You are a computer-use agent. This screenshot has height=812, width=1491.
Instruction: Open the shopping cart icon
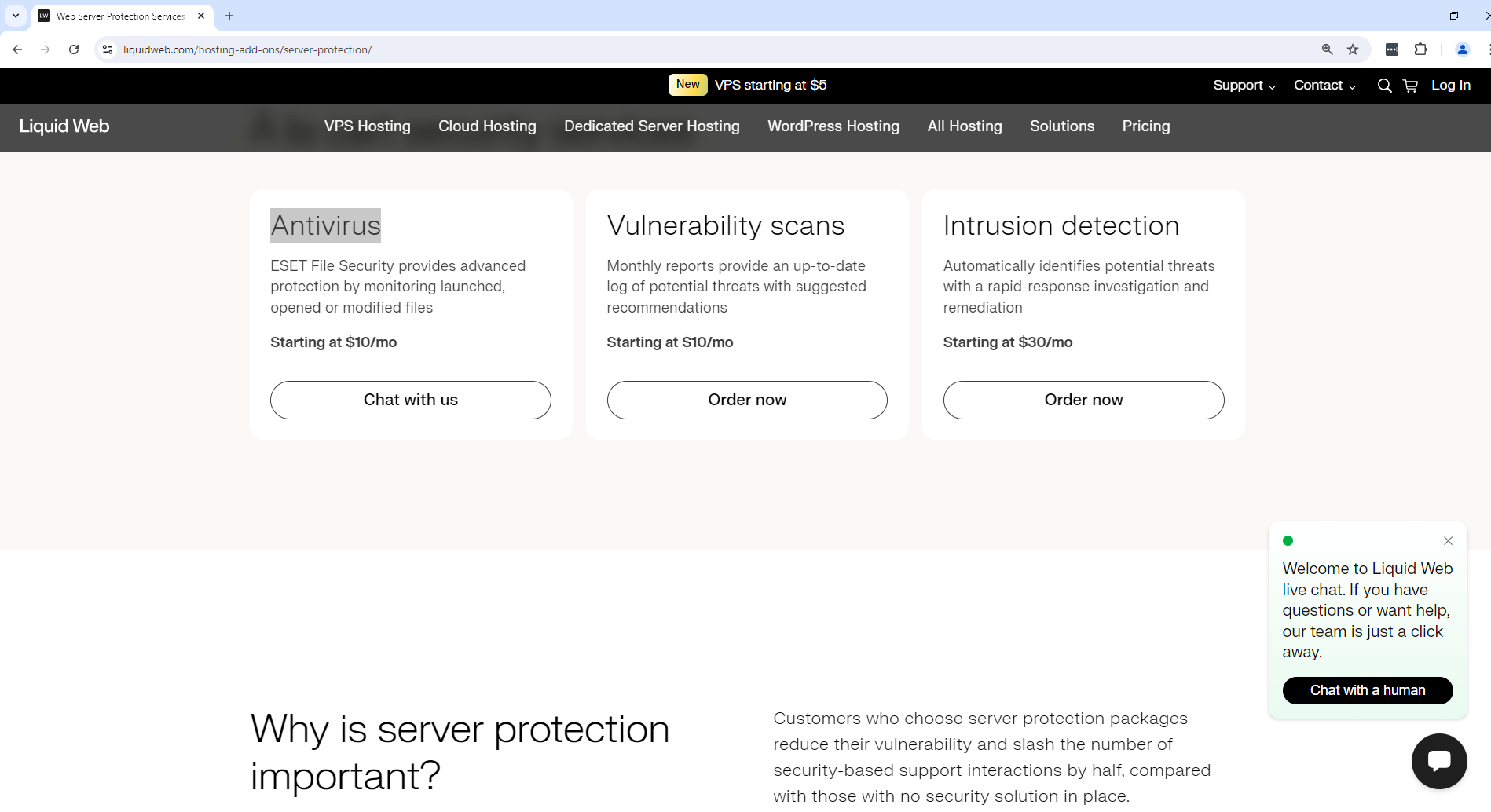pyautogui.click(x=1410, y=86)
